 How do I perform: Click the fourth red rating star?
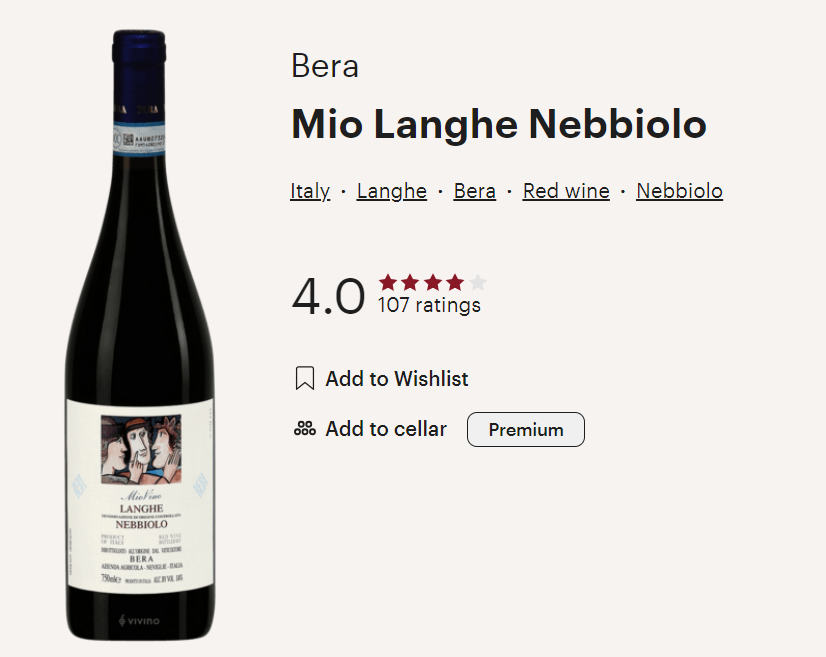(455, 282)
